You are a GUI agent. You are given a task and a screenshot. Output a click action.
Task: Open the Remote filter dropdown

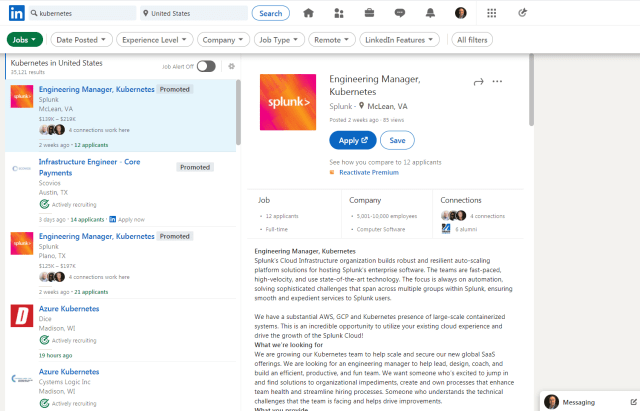pyautogui.click(x=332, y=40)
